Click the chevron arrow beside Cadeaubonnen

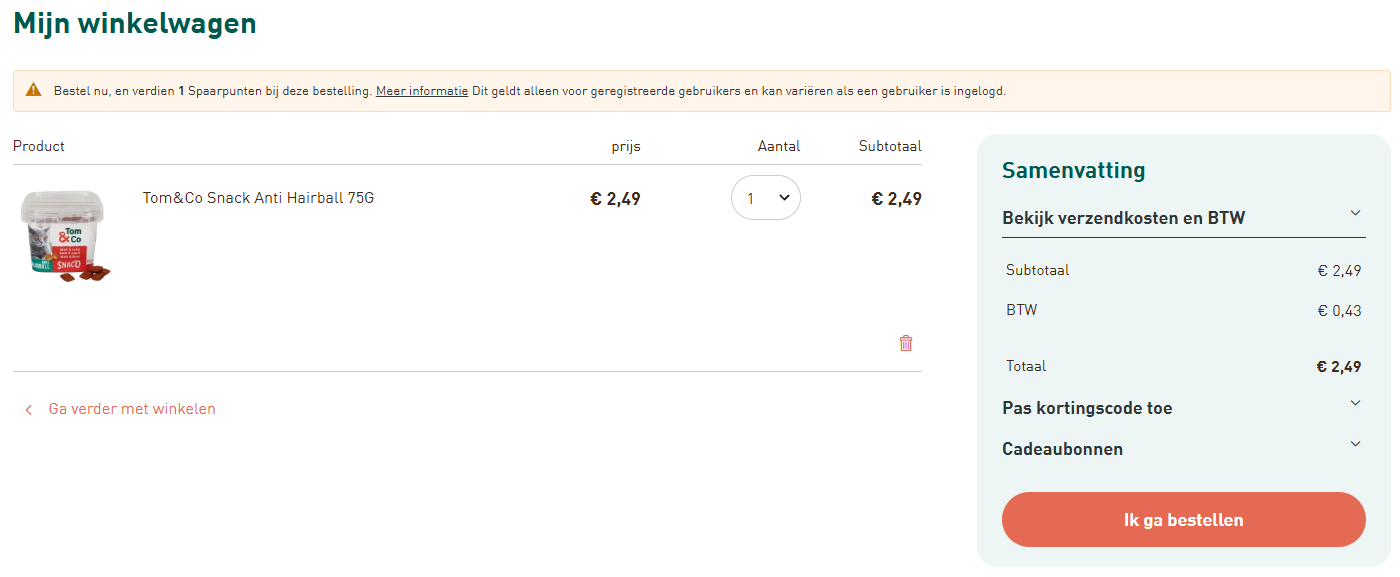[x=1355, y=444]
